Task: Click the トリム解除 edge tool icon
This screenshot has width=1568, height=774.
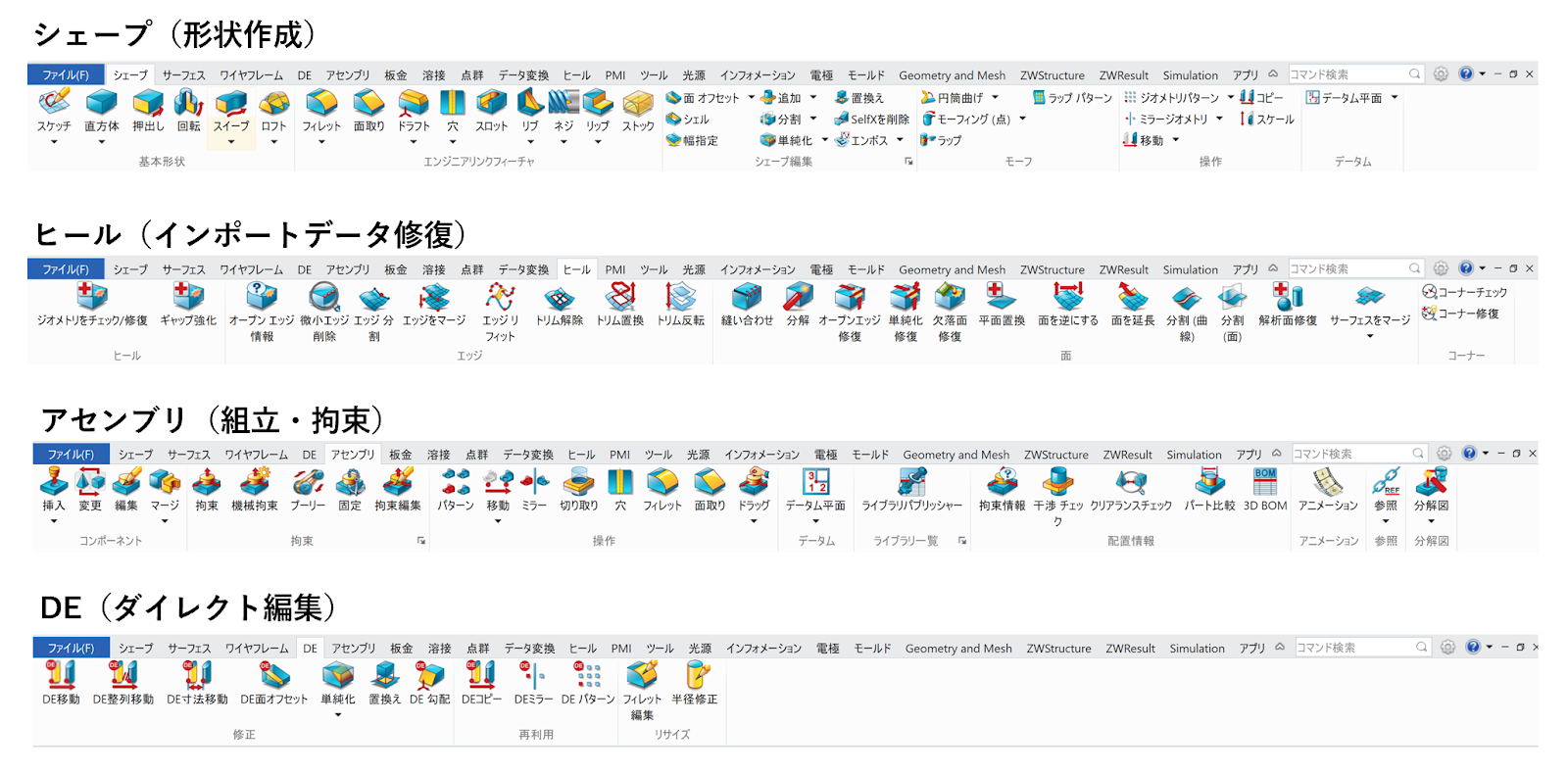Action: pos(559,298)
